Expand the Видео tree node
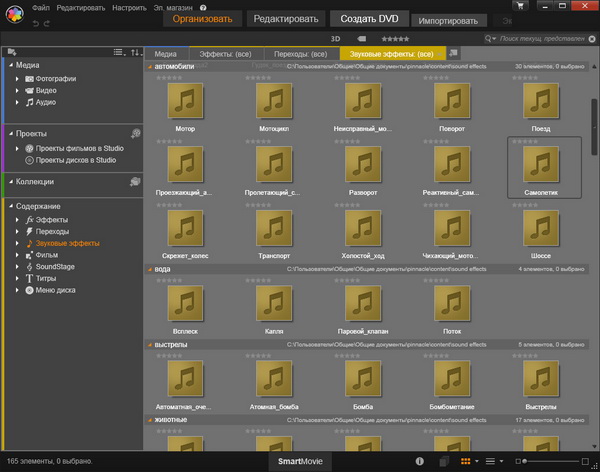Screen dimensions: 600x472 [x=18, y=90]
